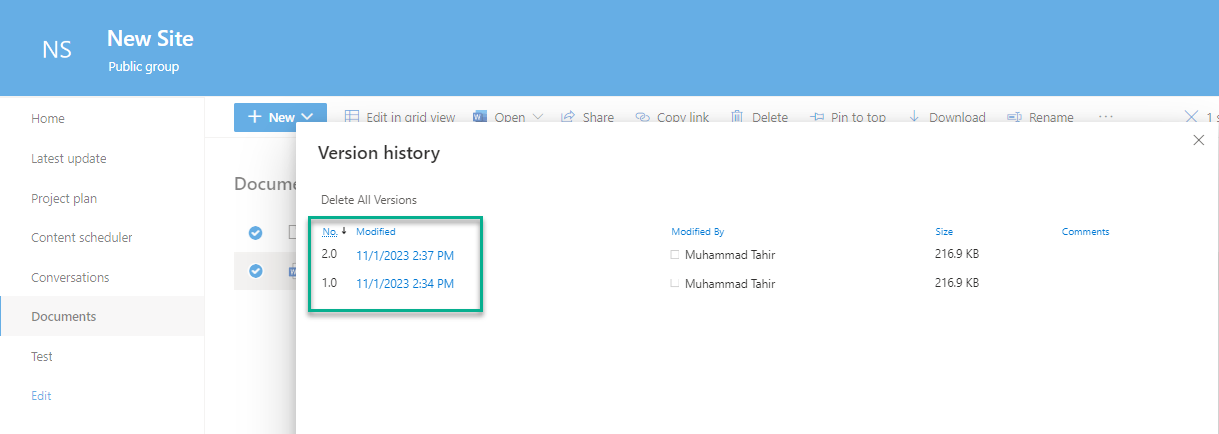Open Home in the left navigation
Image resolution: width=1219 pixels, height=434 pixels.
[48, 118]
